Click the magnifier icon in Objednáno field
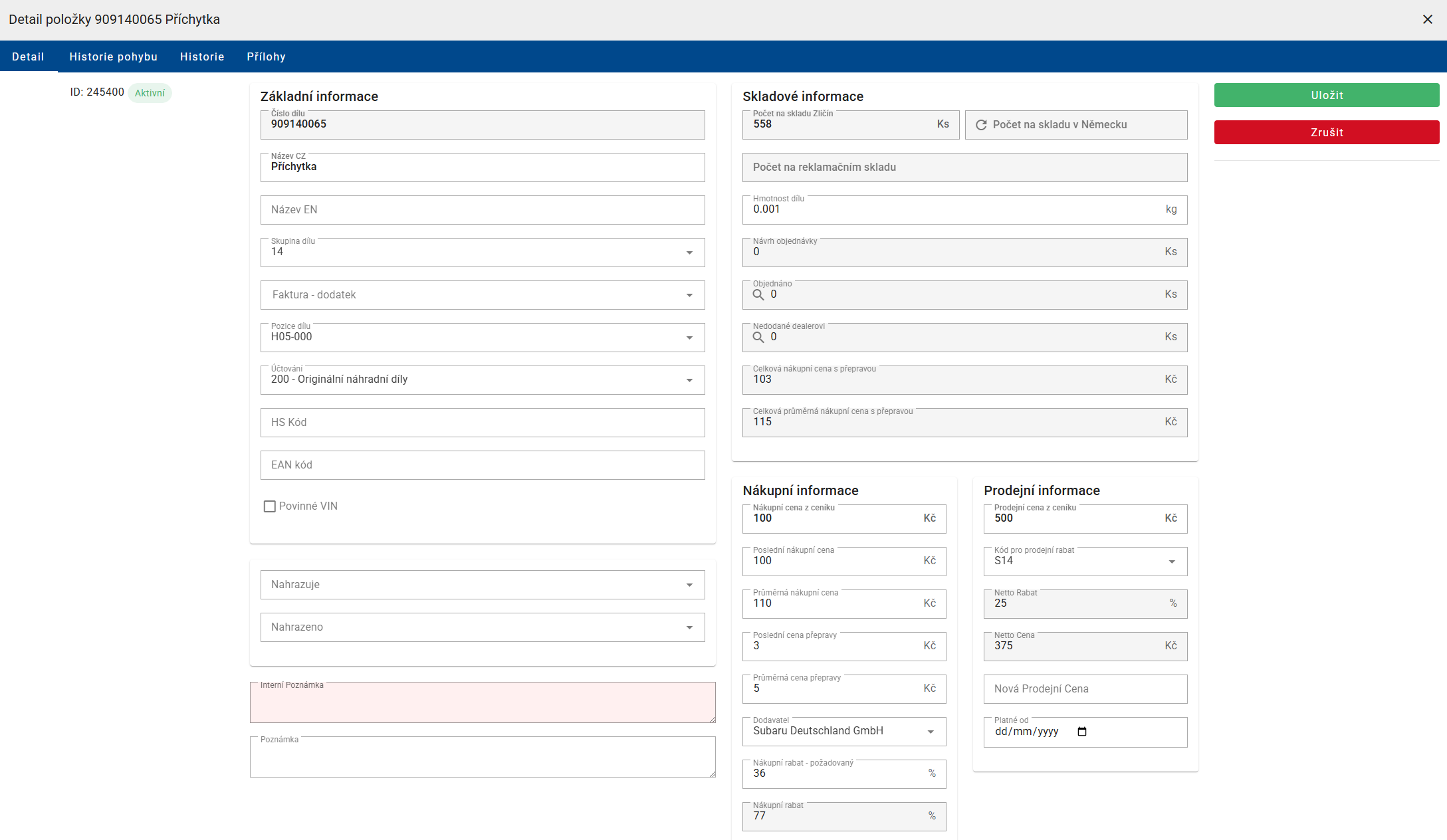The image size is (1447, 840). (758, 294)
